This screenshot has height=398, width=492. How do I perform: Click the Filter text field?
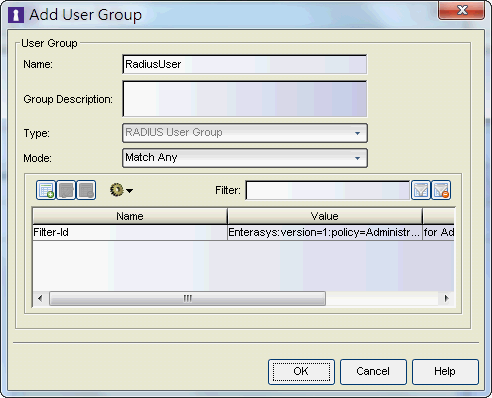coord(328,190)
